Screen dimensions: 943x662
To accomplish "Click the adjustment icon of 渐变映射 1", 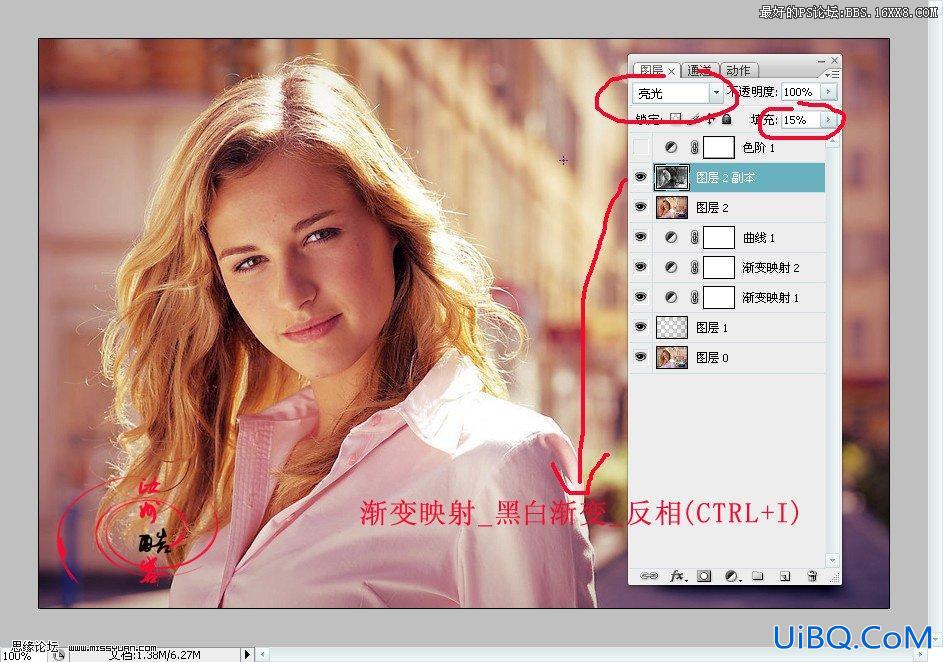I will 671,297.
